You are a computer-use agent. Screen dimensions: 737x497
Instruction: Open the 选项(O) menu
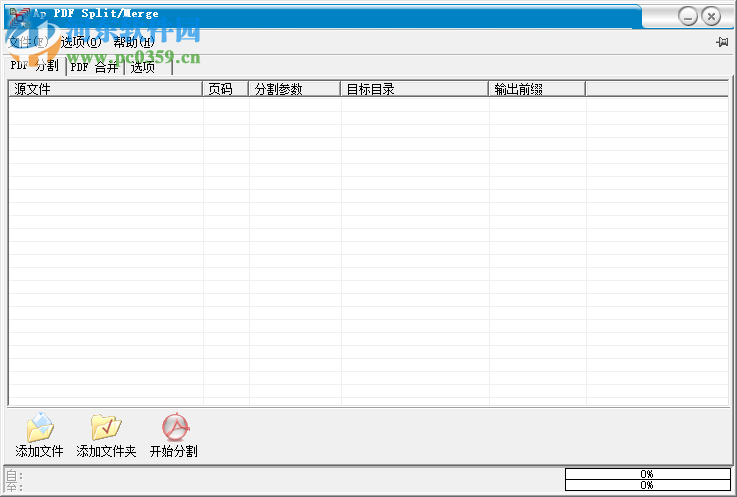(81, 42)
